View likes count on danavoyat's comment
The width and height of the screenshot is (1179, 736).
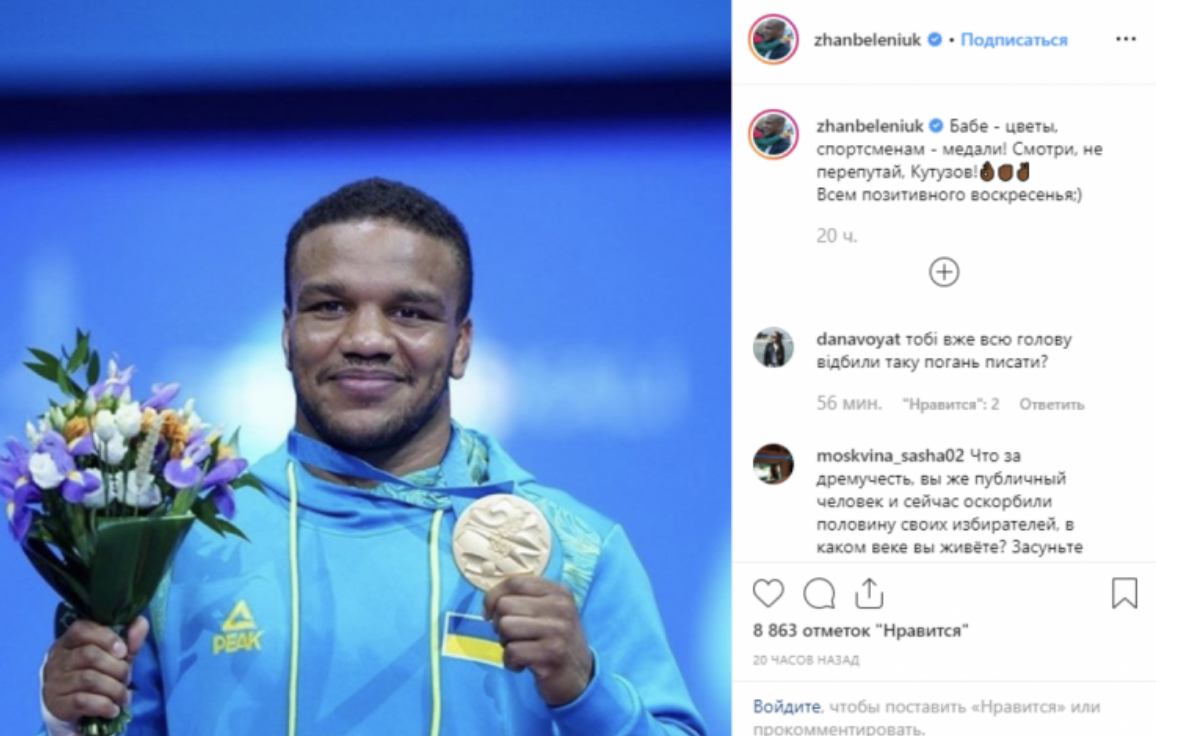click(950, 404)
